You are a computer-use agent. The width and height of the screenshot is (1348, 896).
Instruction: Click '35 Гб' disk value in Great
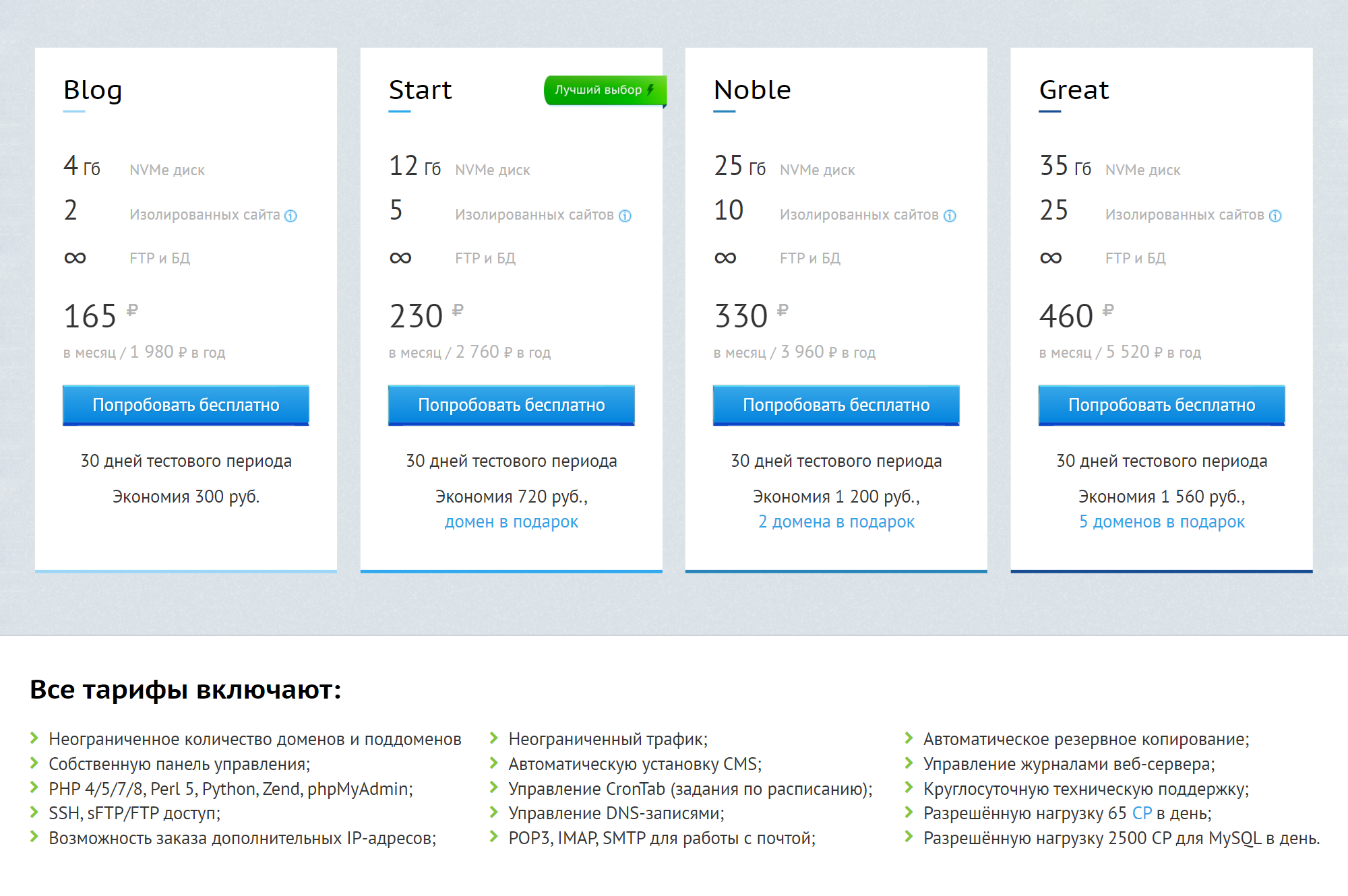pyautogui.click(x=1065, y=166)
